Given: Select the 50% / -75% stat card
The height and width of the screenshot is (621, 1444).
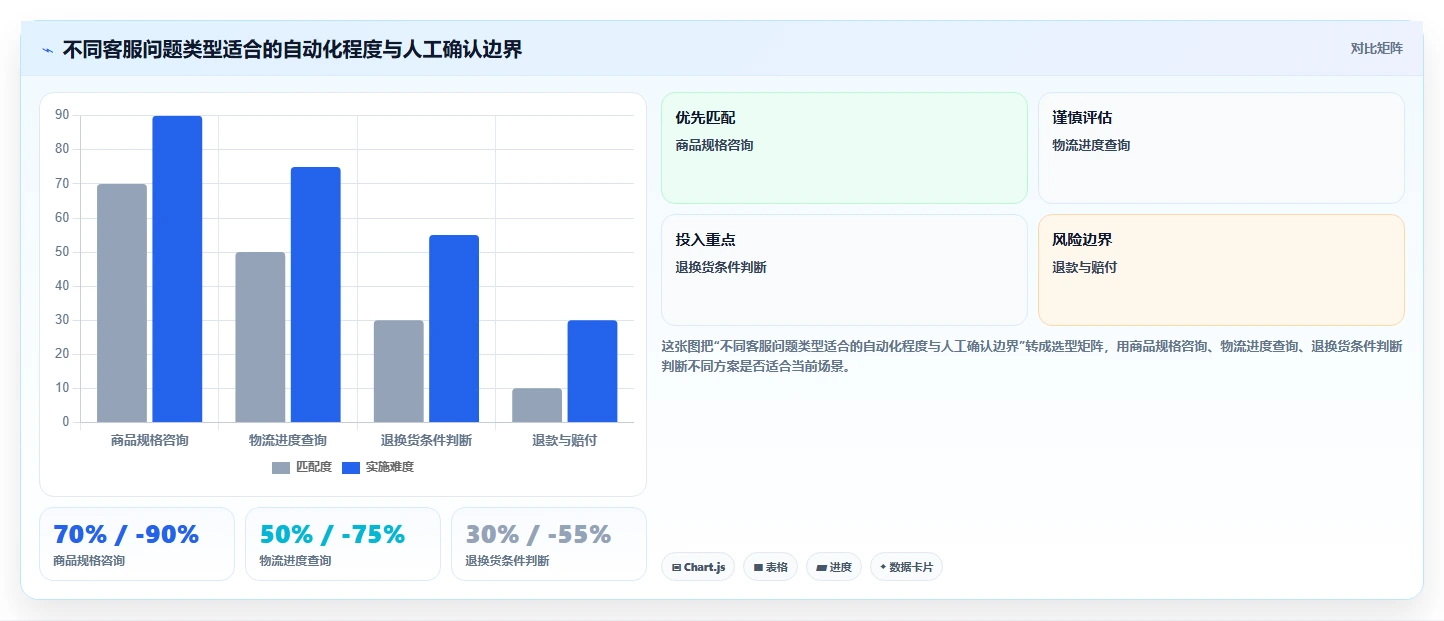Looking at the screenshot, I should click(x=343, y=544).
